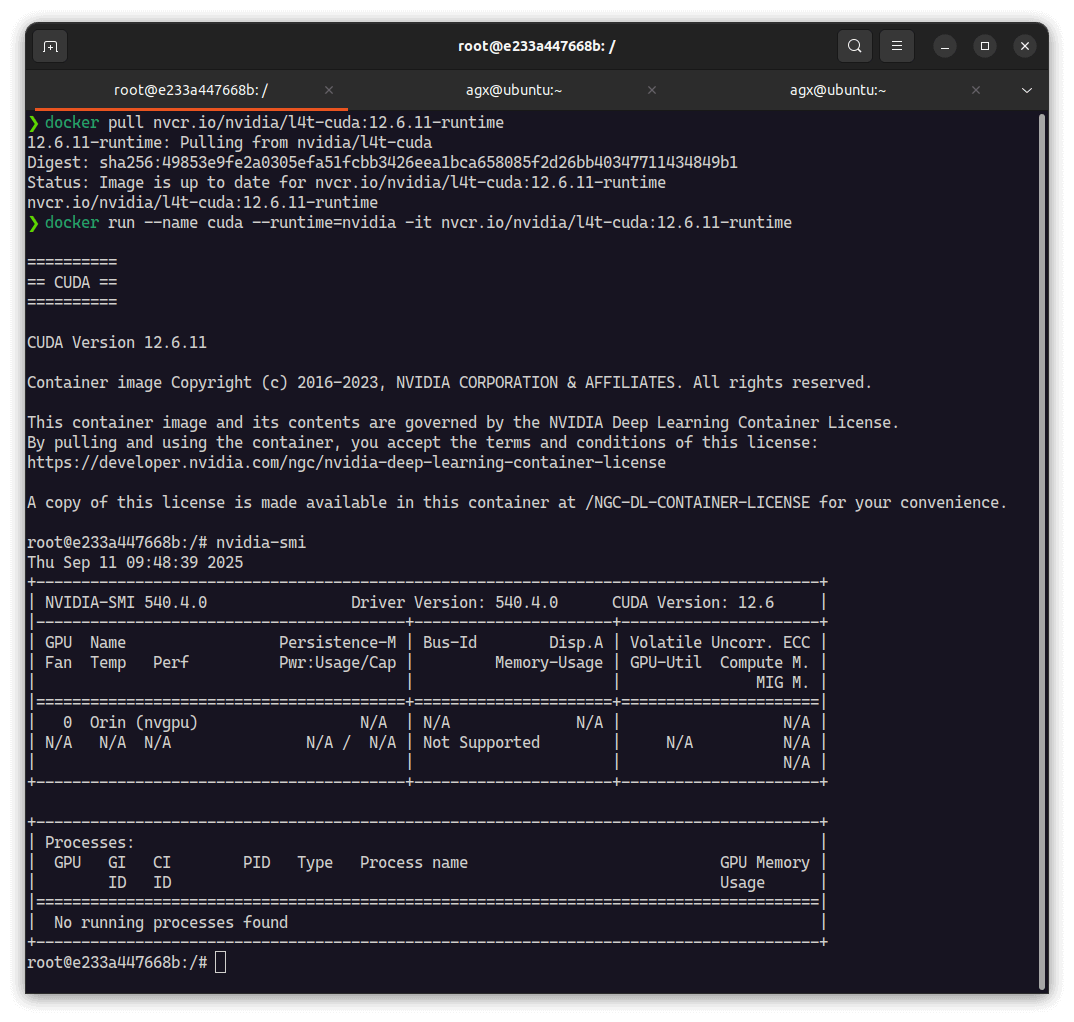Click the nvidia-smi command text

(260, 543)
